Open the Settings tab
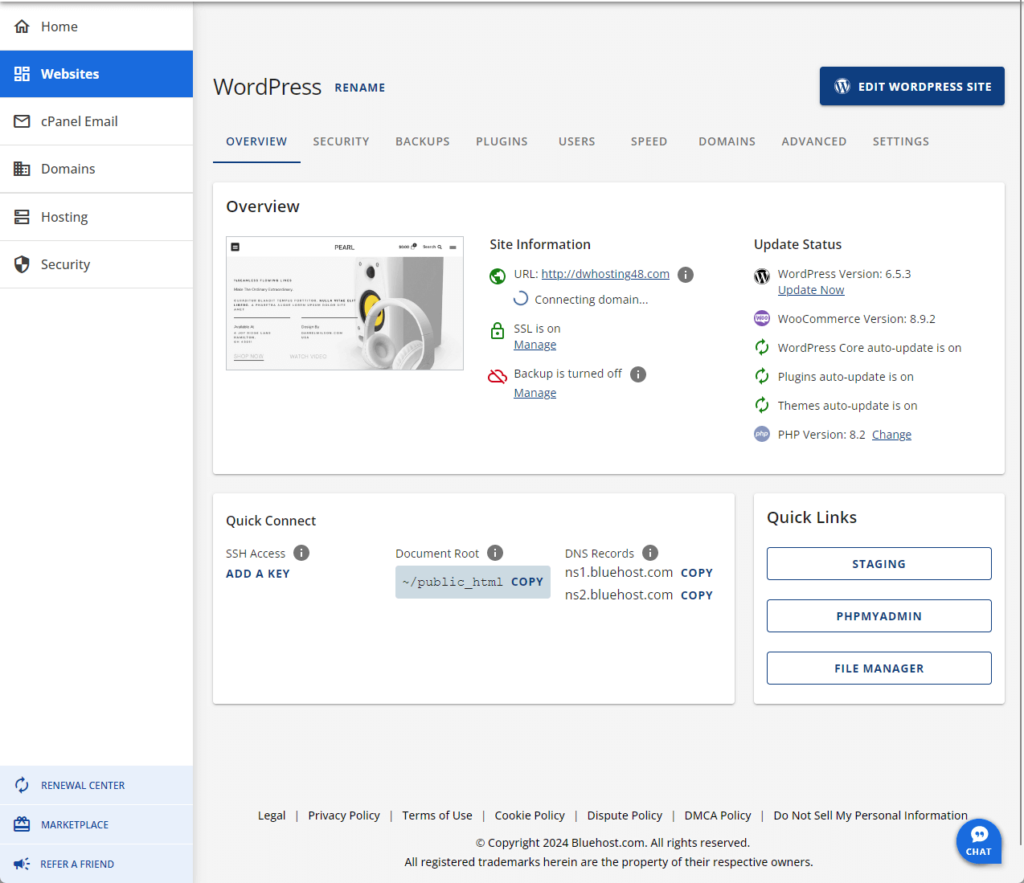This screenshot has height=883, width=1024. pyautogui.click(x=901, y=141)
